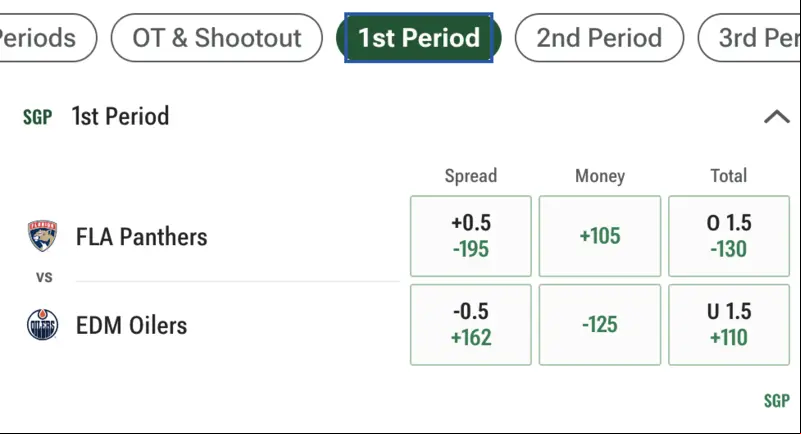Click the Edmonton Oilers team logo

tap(42, 325)
